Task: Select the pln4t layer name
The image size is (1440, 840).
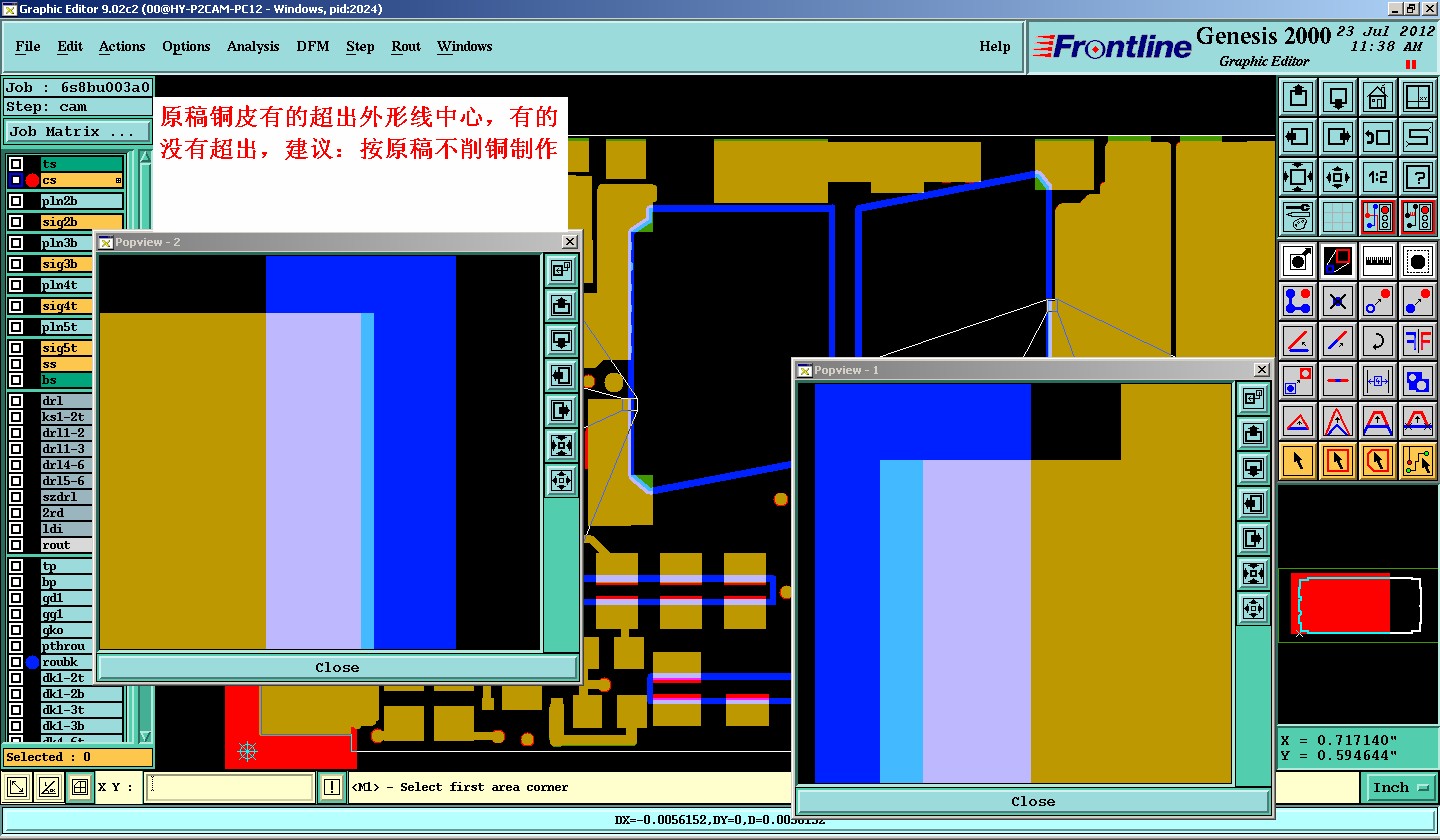Action: (67, 285)
